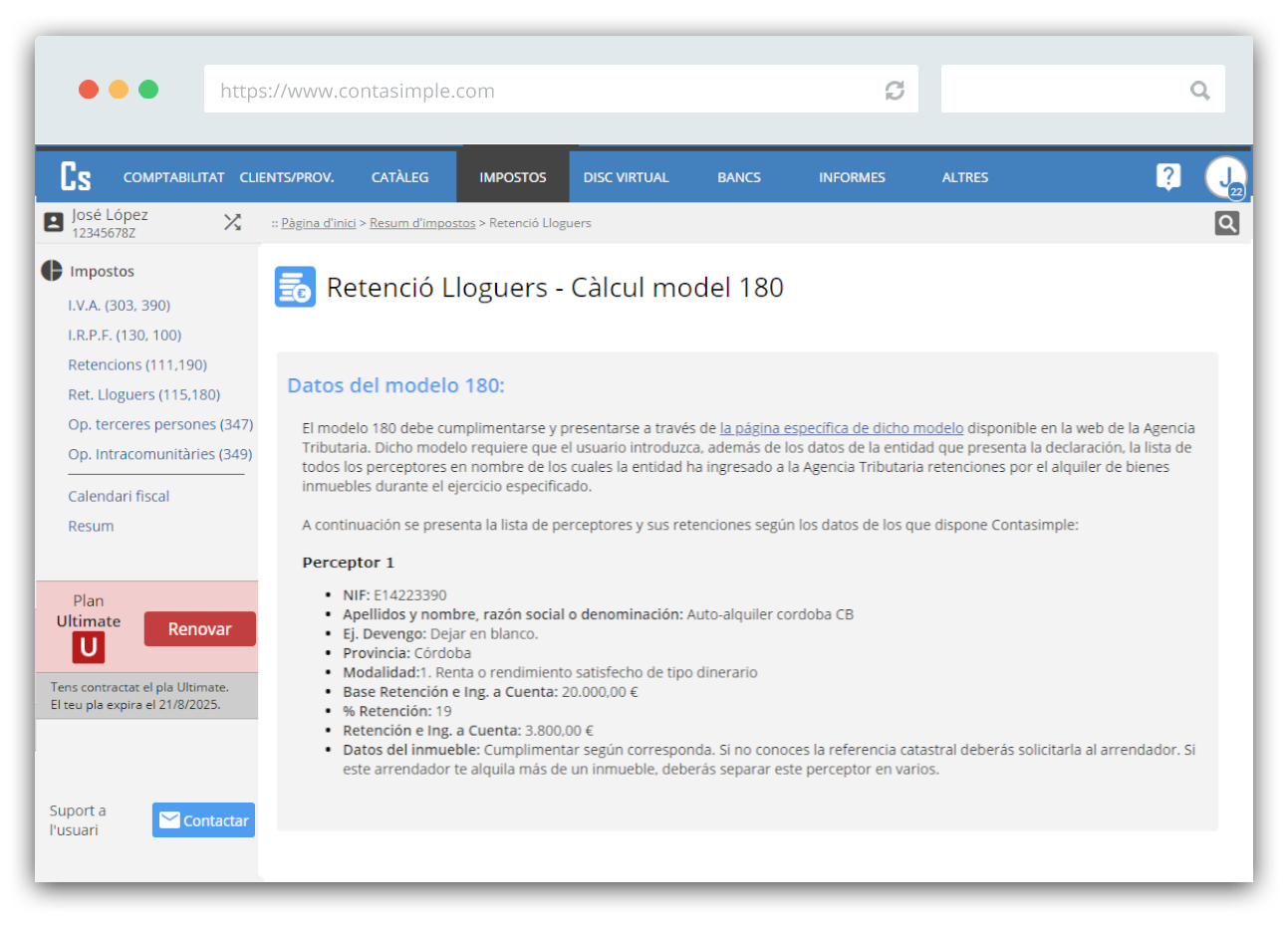Click the shuffle switch-company icon
1288x925 pixels.
coord(232,222)
